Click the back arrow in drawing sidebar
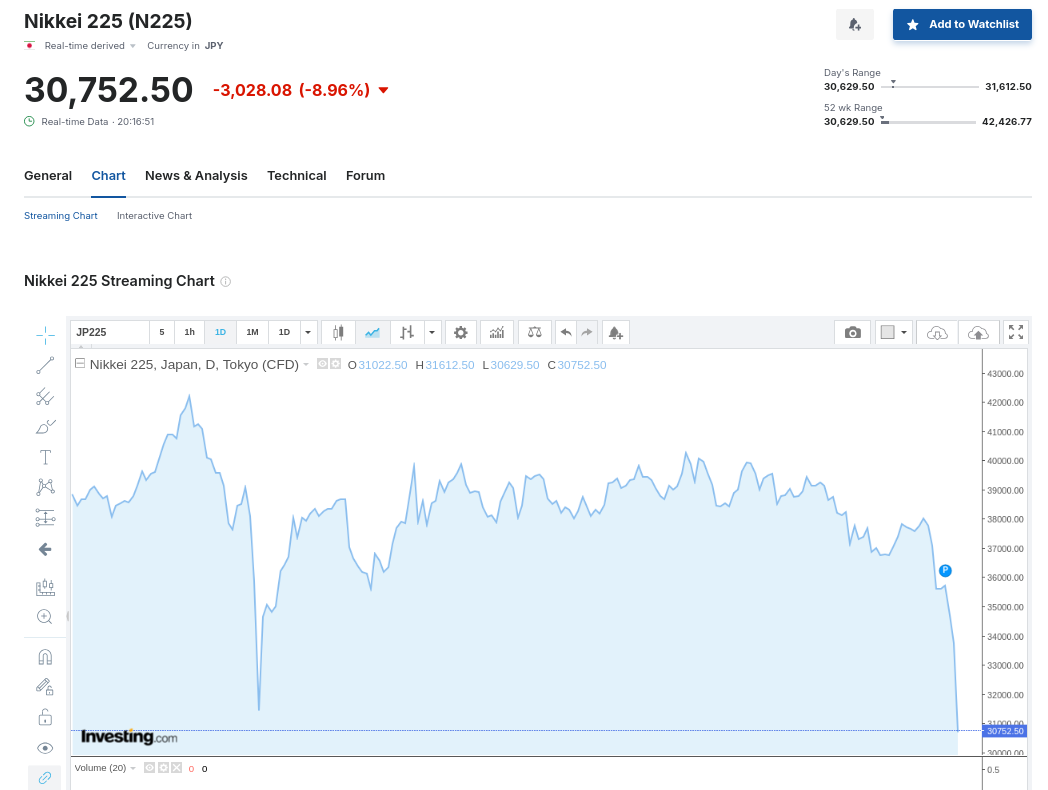Viewport: 1048px width, 790px height. click(x=45, y=549)
